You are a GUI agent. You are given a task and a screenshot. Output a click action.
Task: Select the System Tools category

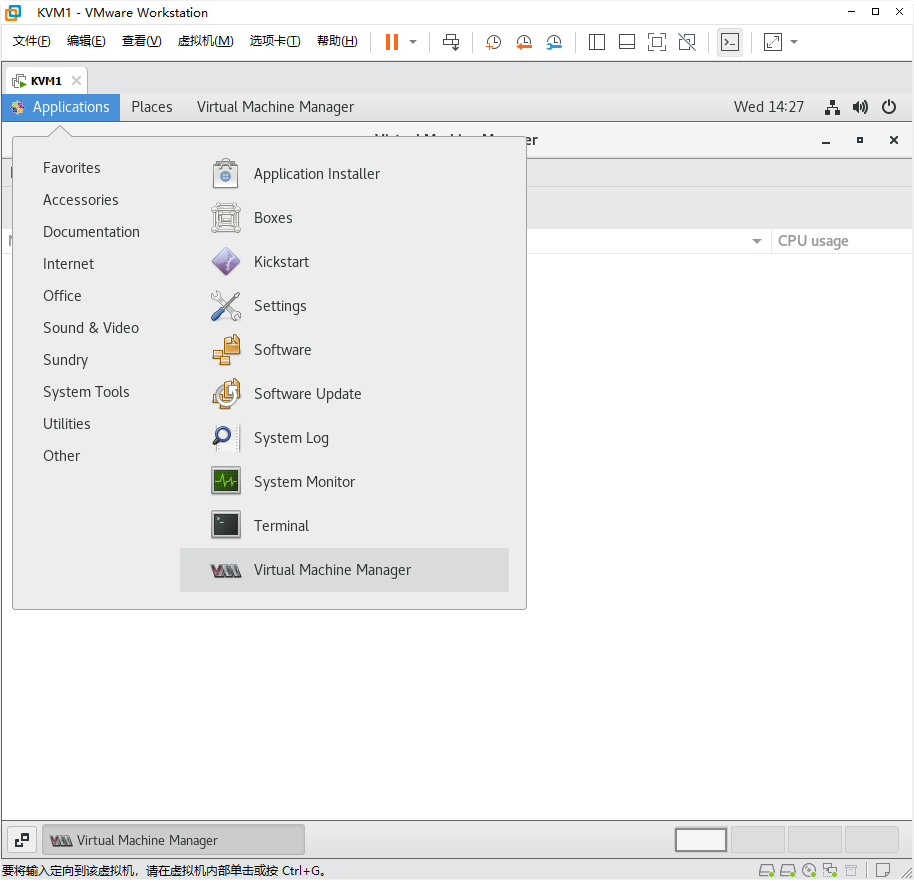[86, 392]
